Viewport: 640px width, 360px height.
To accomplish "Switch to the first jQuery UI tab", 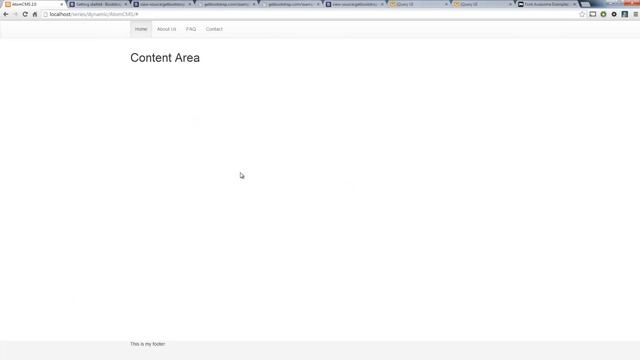I will pos(418,4).
